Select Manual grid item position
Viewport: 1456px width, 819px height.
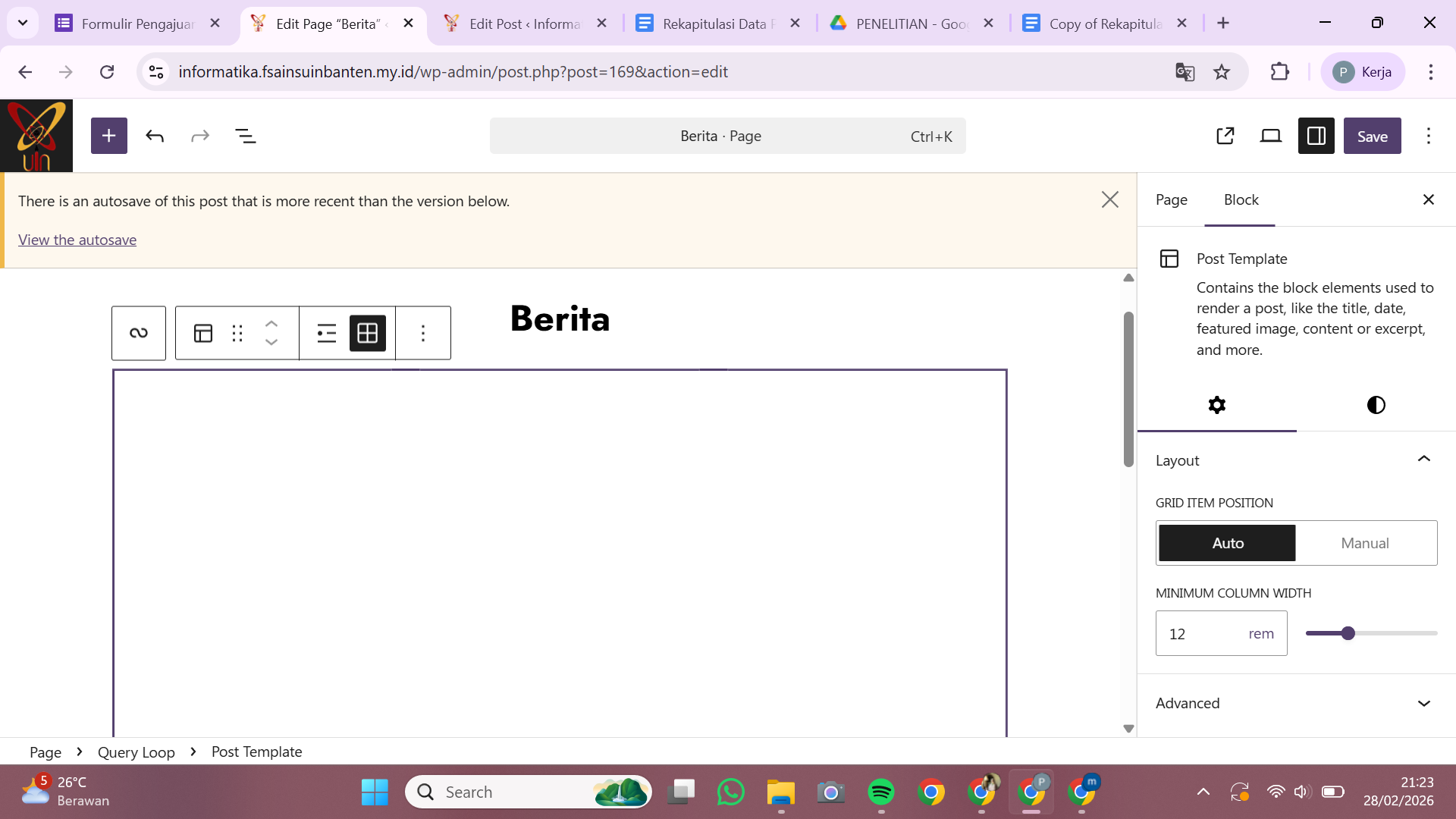[x=1365, y=543]
